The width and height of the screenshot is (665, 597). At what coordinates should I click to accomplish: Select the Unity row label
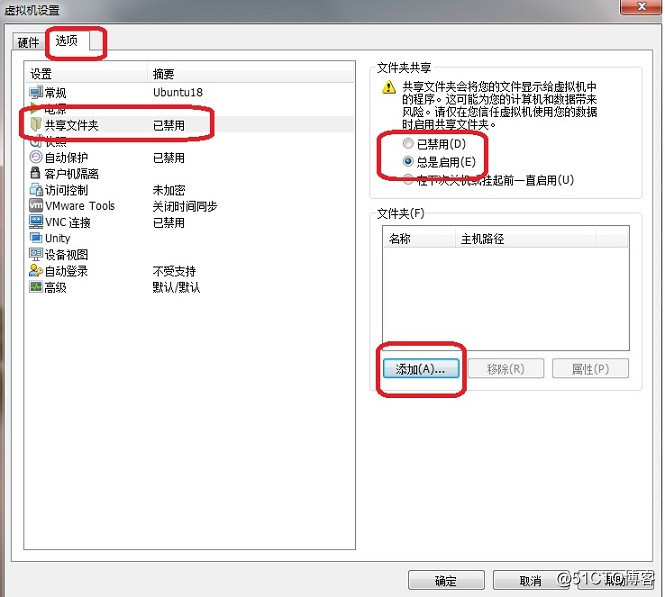point(58,238)
